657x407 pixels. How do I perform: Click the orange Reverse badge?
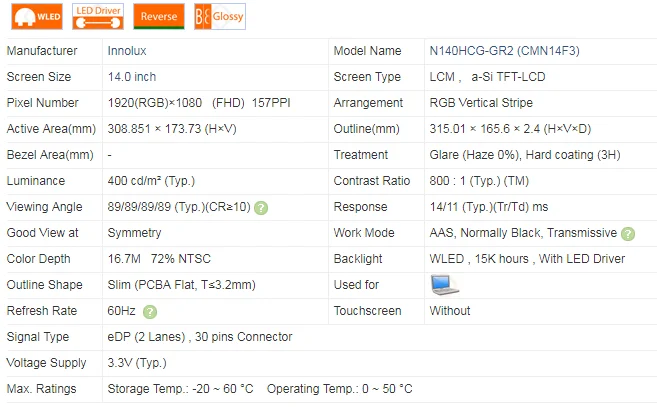(x=159, y=17)
